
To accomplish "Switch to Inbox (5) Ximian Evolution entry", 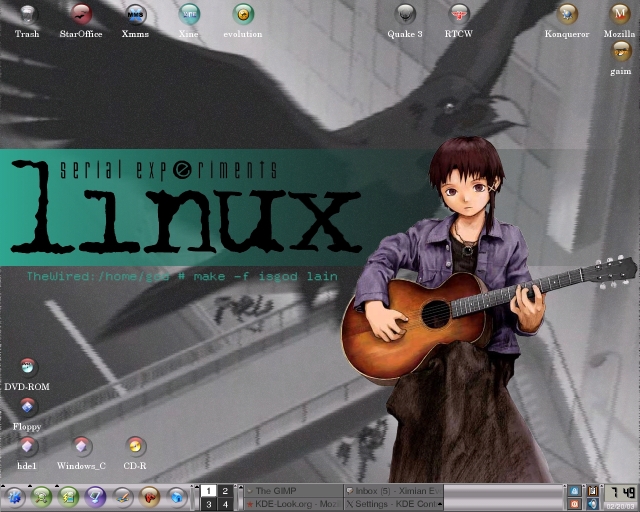I will tap(393, 491).
